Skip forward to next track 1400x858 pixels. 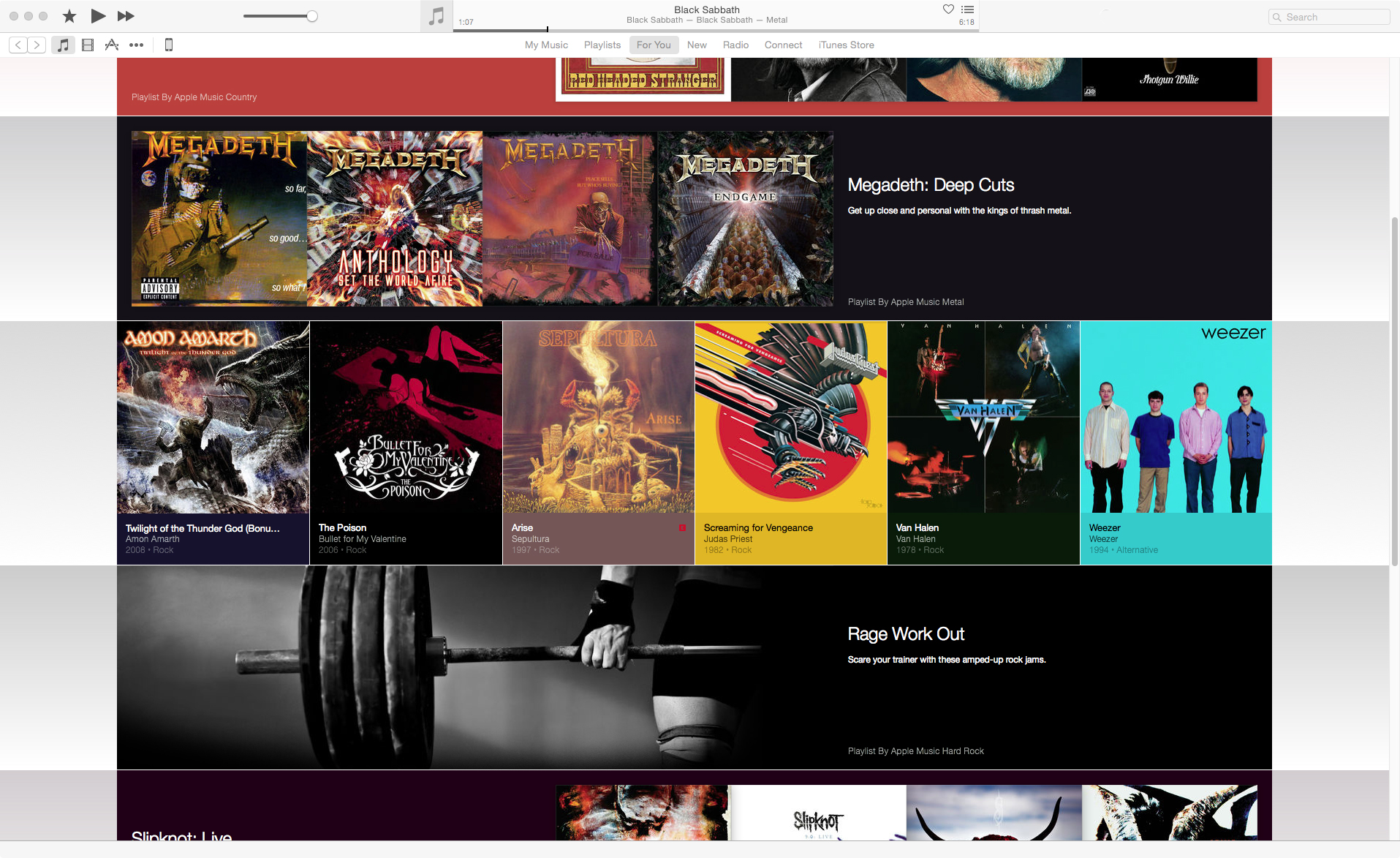(x=126, y=16)
